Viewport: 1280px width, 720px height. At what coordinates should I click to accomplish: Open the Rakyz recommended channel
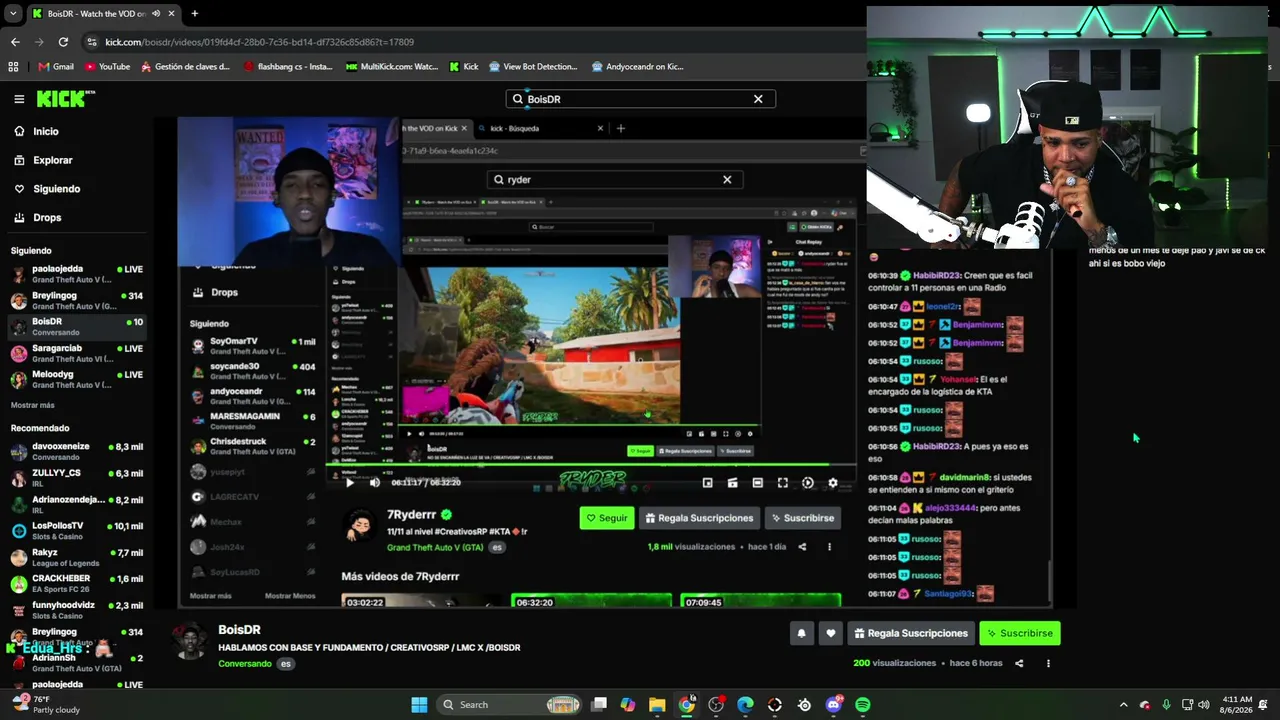[76, 557]
